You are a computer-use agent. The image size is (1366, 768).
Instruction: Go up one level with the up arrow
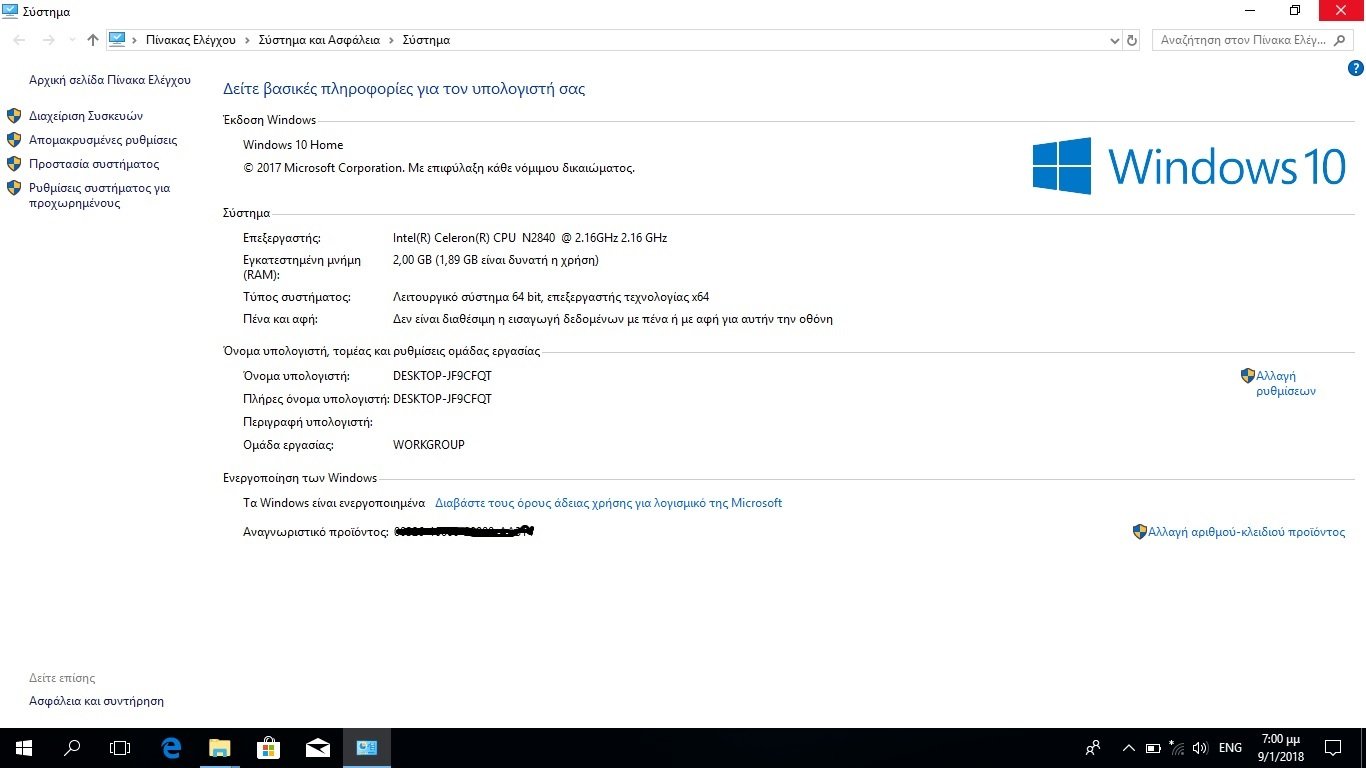[93, 40]
